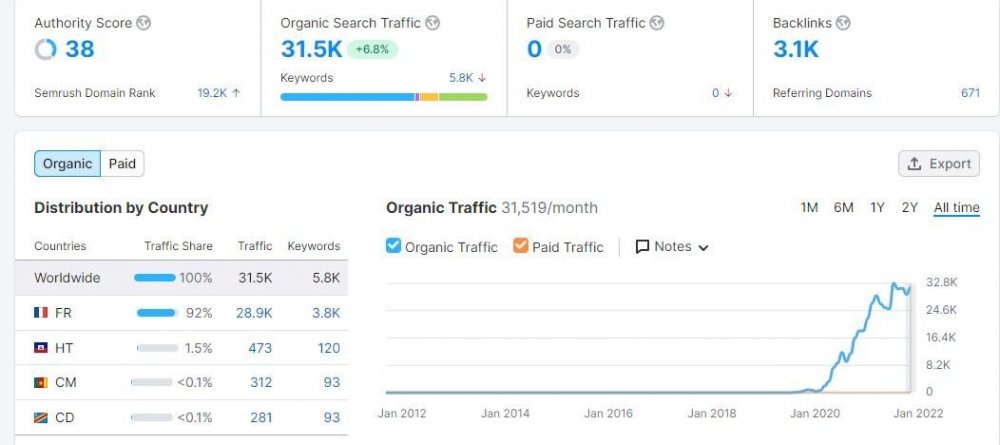Toggle the Paid Traffic checkbox

[x=521, y=246]
